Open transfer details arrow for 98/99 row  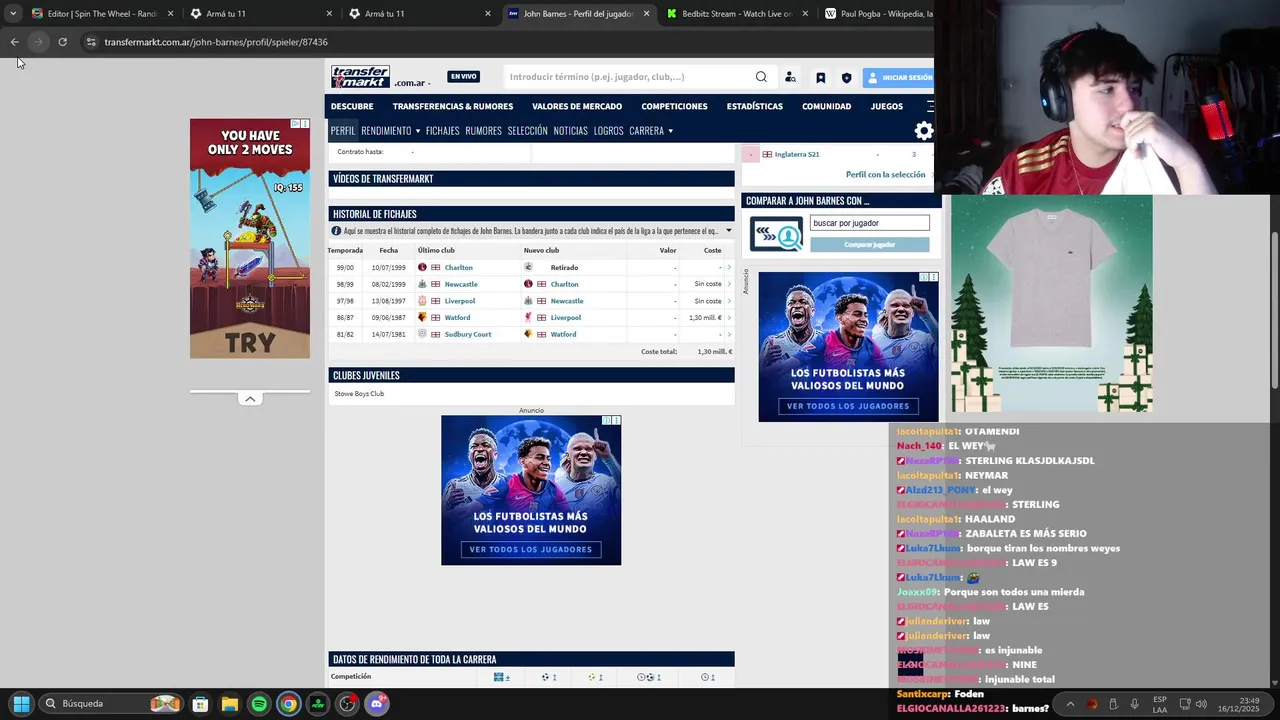[728, 284]
